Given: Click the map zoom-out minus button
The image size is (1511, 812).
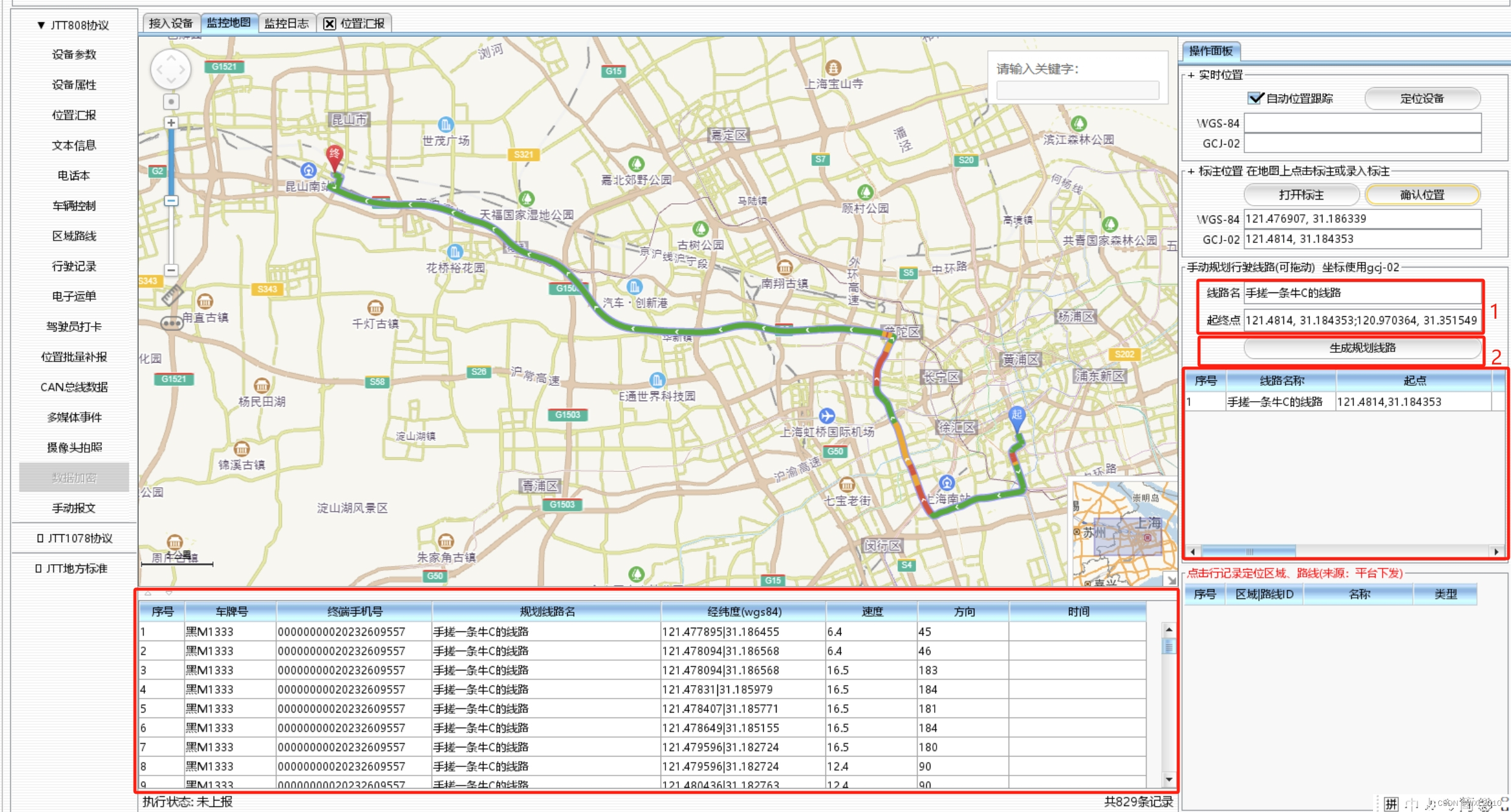Looking at the screenshot, I should coord(171,270).
